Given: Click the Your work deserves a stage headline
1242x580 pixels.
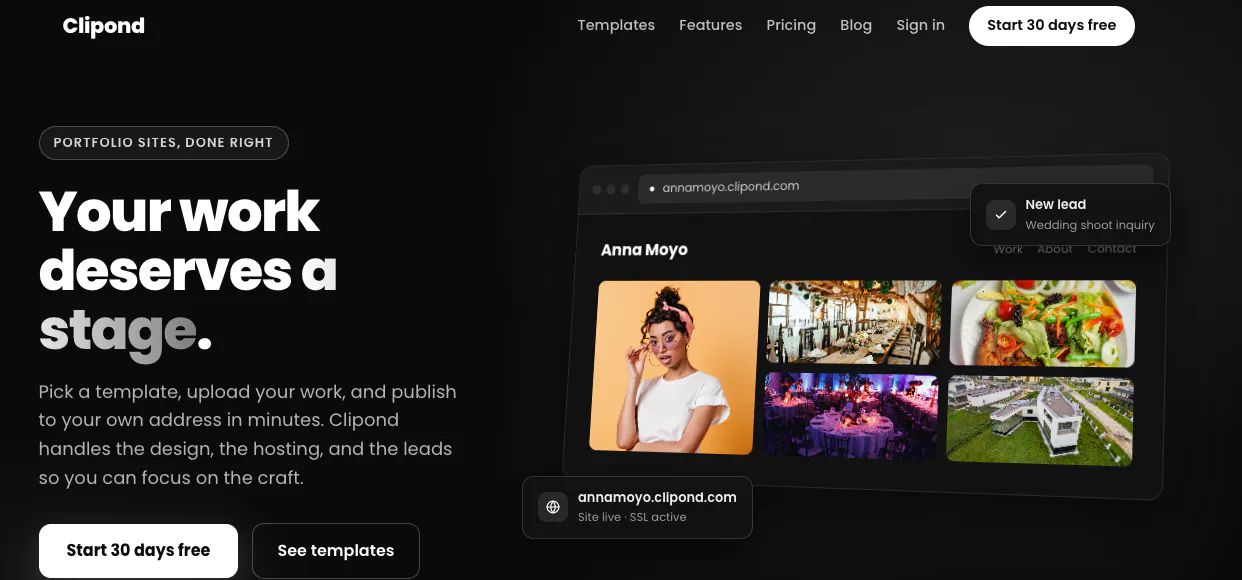Looking at the screenshot, I should [x=188, y=270].
